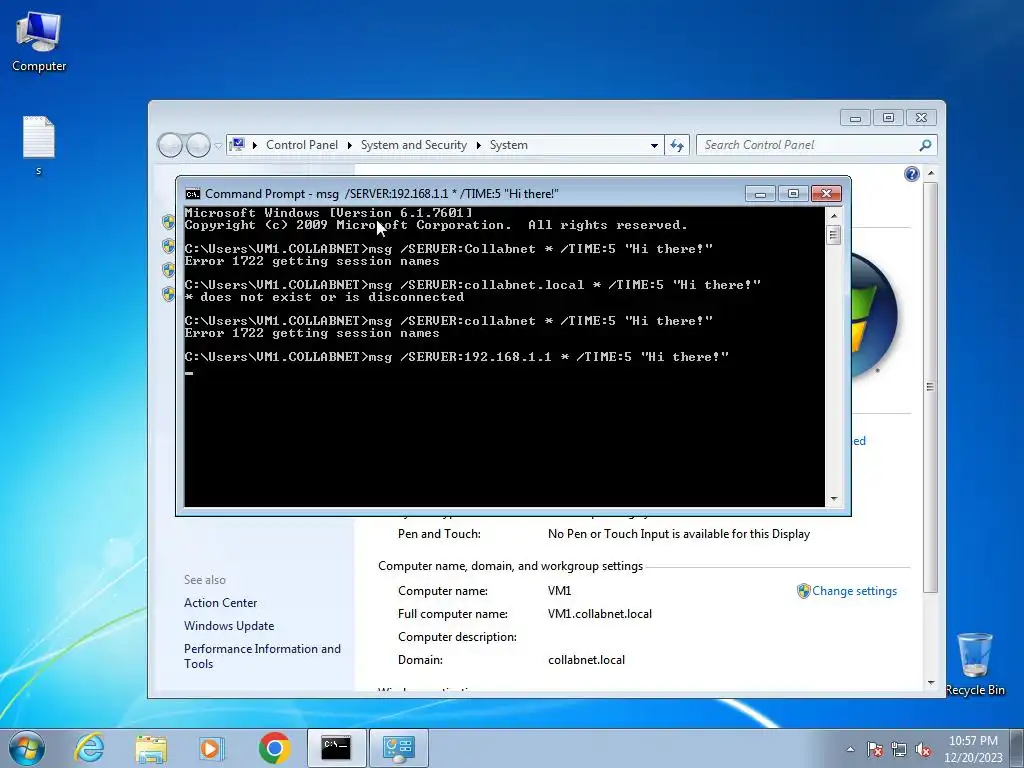Click Control Panel scrollbar down arrow

pyautogui.click(x=931, y=683)
